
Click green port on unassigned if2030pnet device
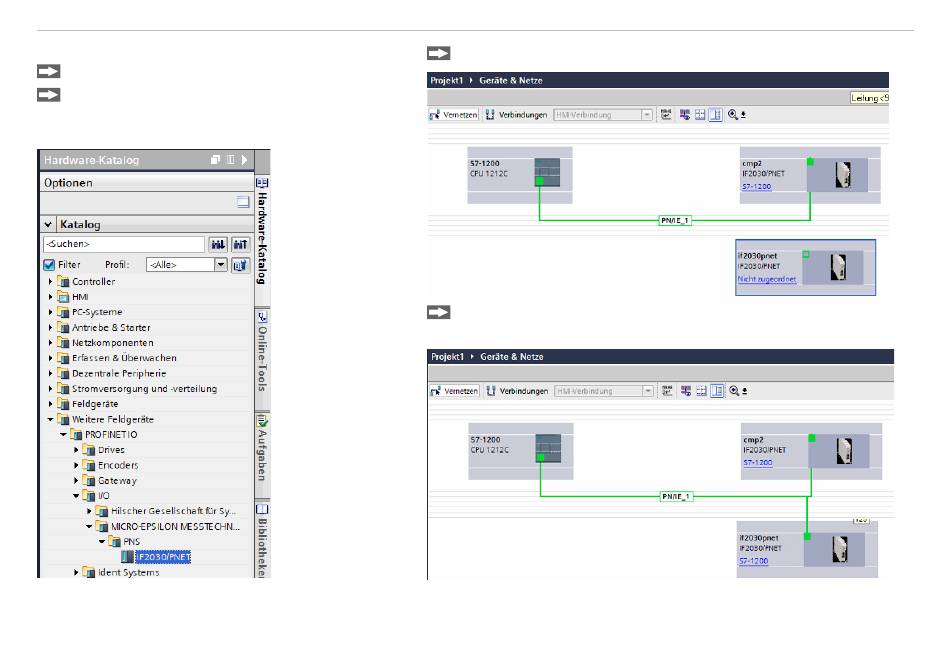coord(806,254)
